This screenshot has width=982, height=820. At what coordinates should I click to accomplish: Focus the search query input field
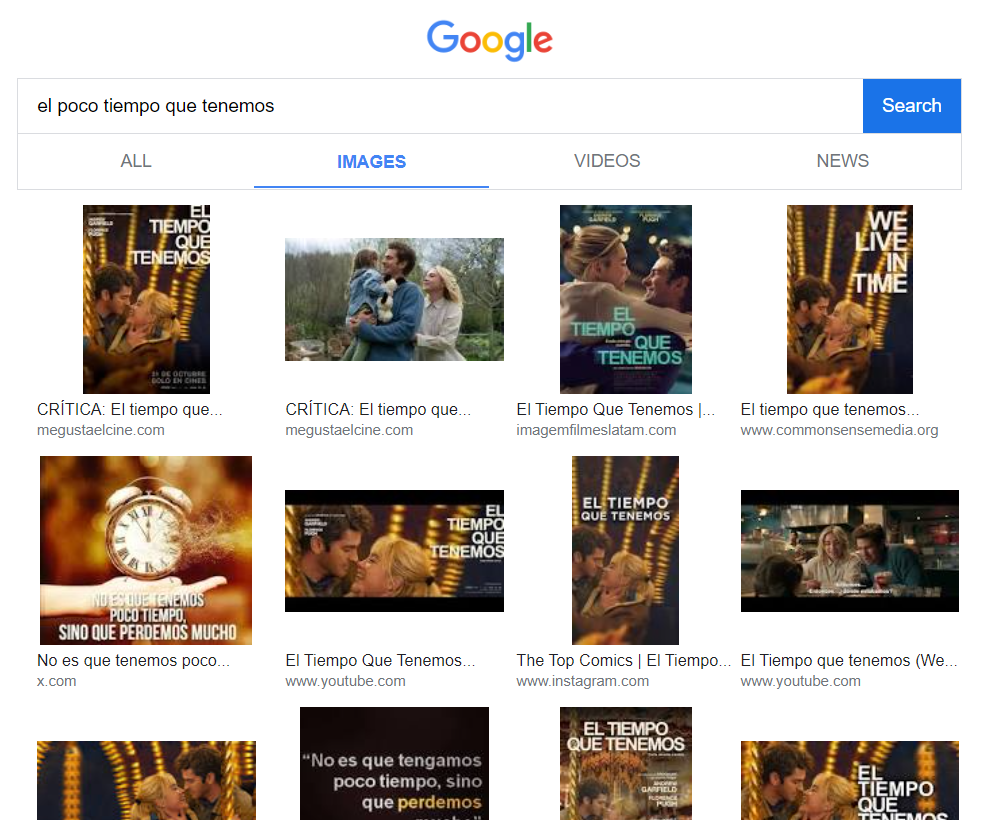click(x=440, y=106)
